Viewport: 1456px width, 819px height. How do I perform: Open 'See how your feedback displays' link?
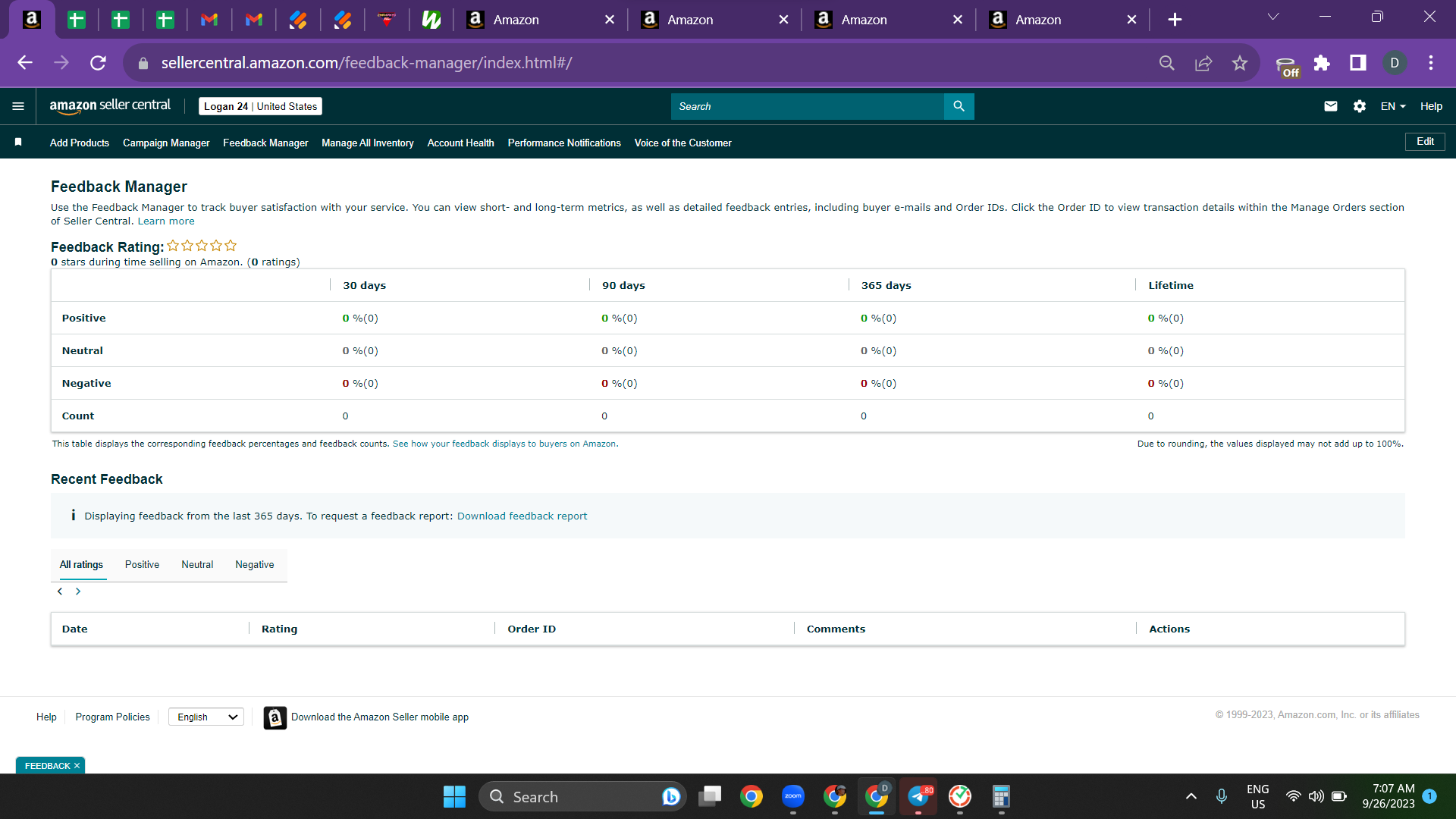tap(504, 444)
